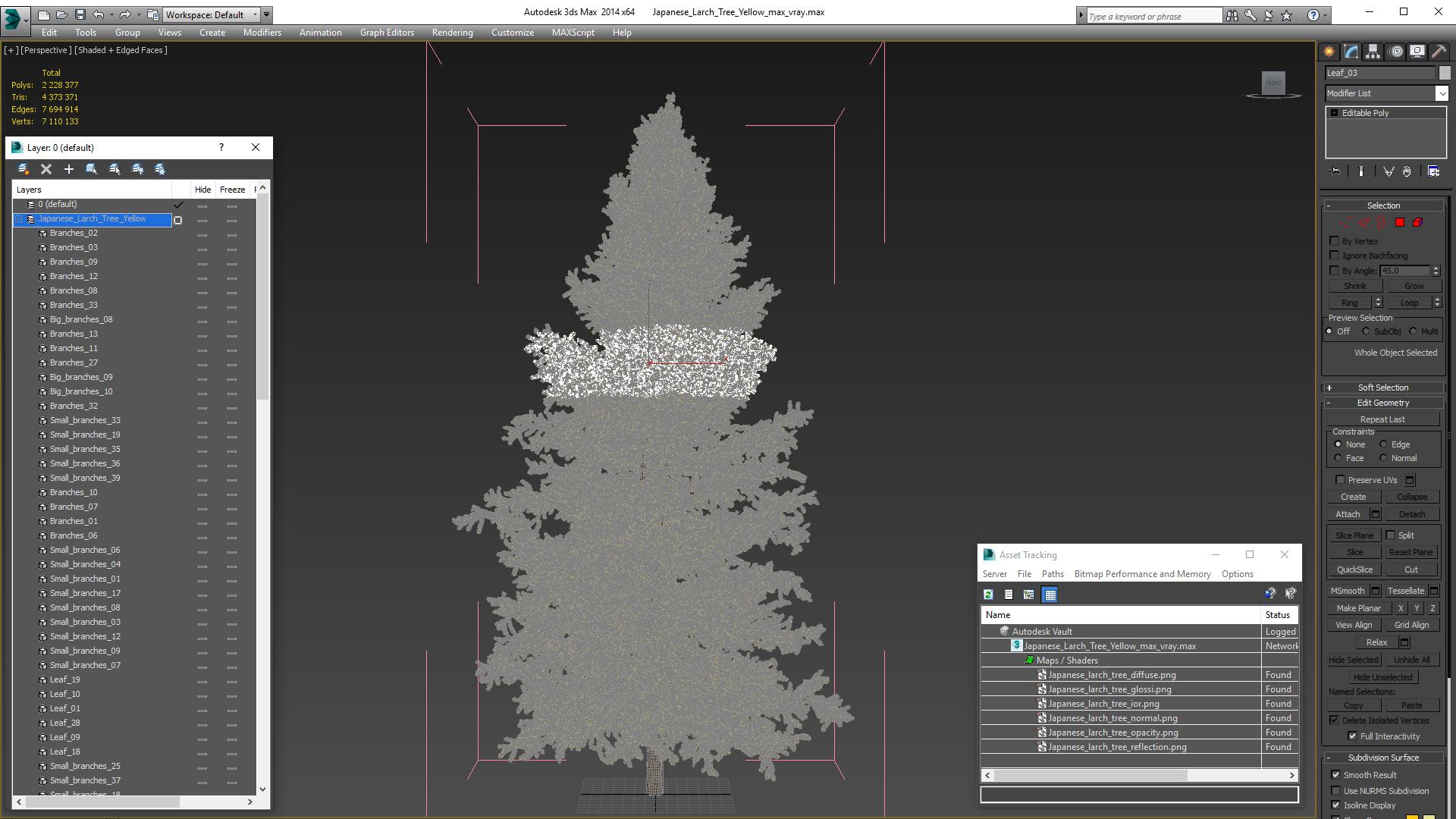Click the Leaf_03 object color swatch
The image size is (1456, 819).
[x=1445, y=73]
